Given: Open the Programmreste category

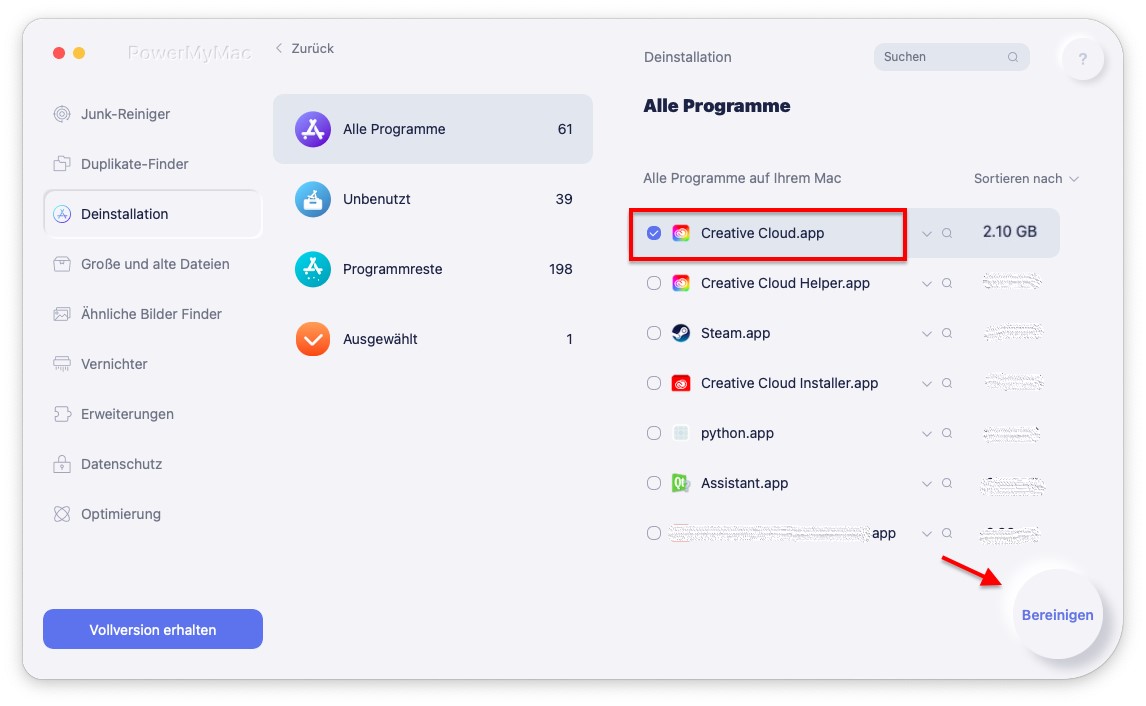Looking at the screenshot, I should click(x=391, y=269).
